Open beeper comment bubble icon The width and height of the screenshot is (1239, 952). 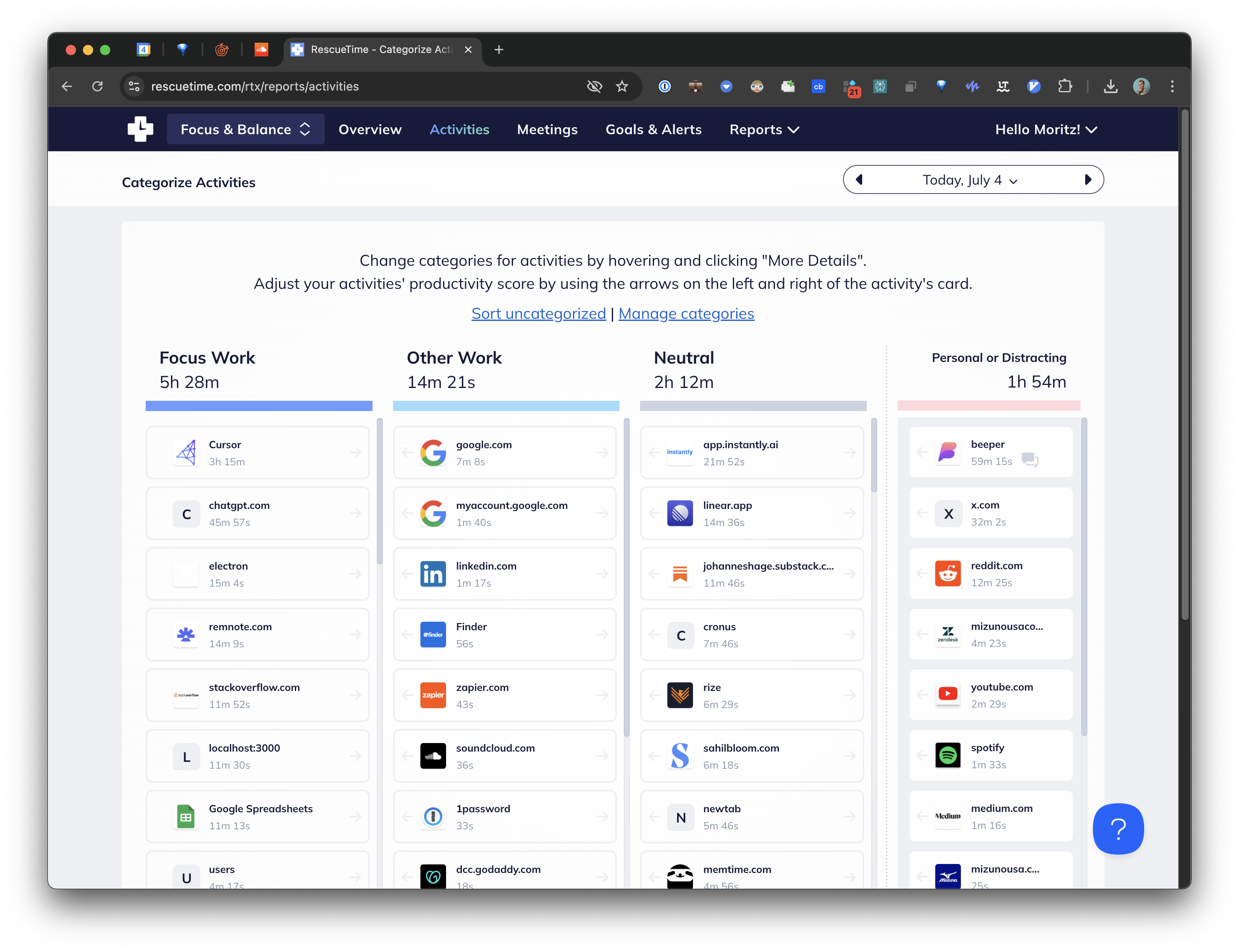1030,460
